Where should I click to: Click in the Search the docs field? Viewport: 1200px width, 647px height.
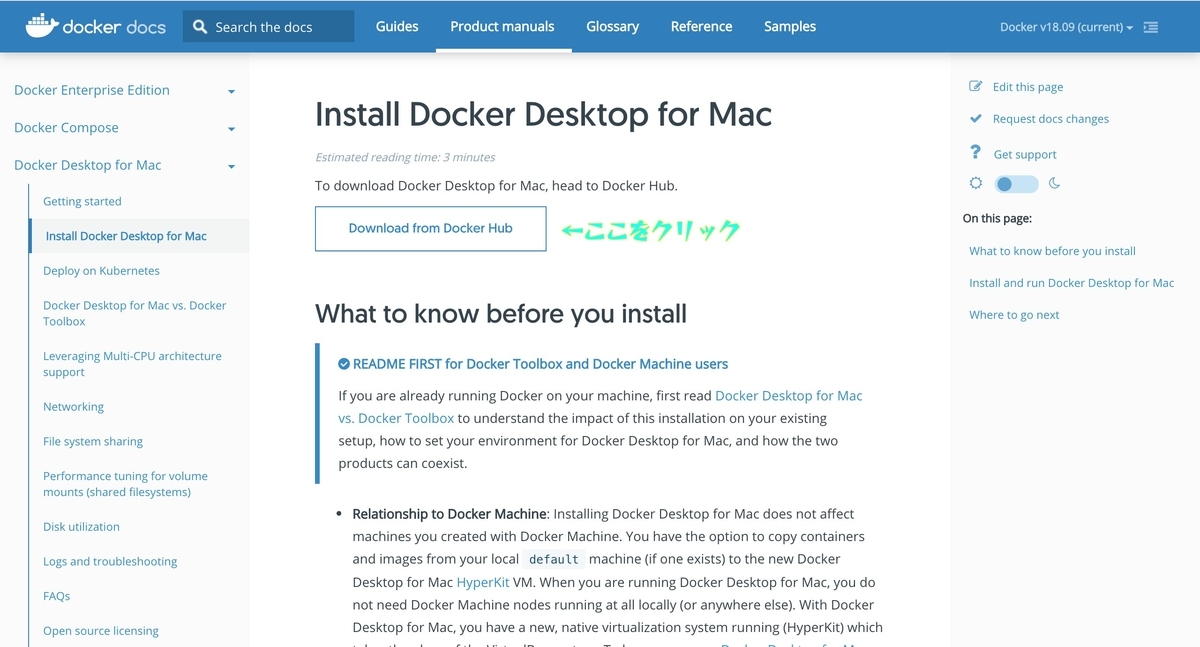(268, 27)
